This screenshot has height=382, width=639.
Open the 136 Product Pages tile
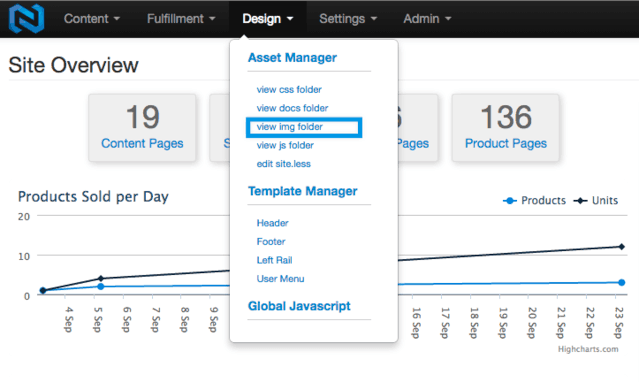pos(506,128)
